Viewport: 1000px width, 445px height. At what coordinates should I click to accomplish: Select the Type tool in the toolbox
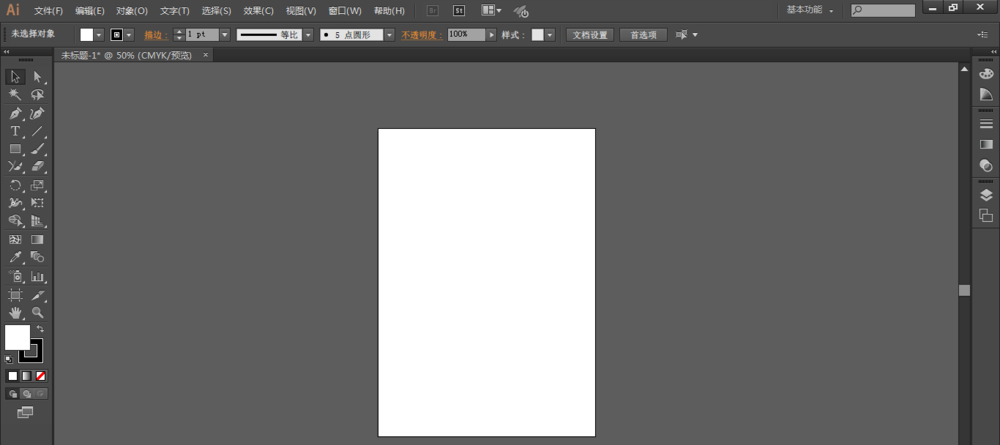[16, 131]
